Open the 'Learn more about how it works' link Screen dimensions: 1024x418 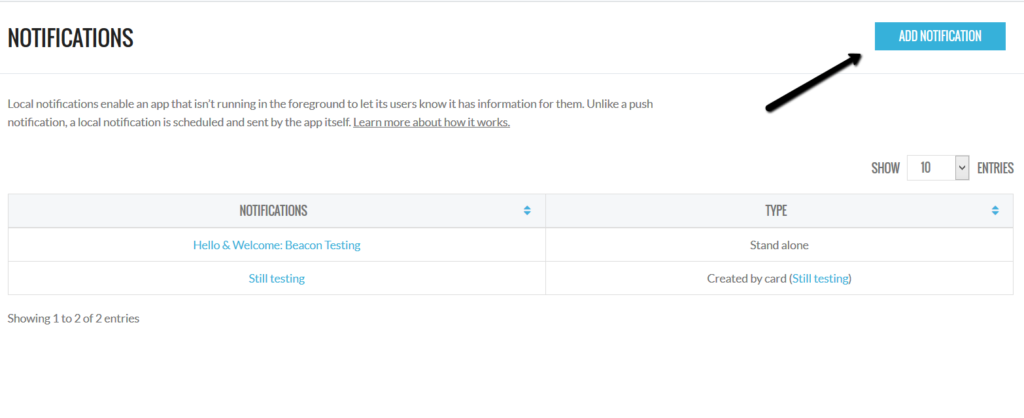[431, 123]
